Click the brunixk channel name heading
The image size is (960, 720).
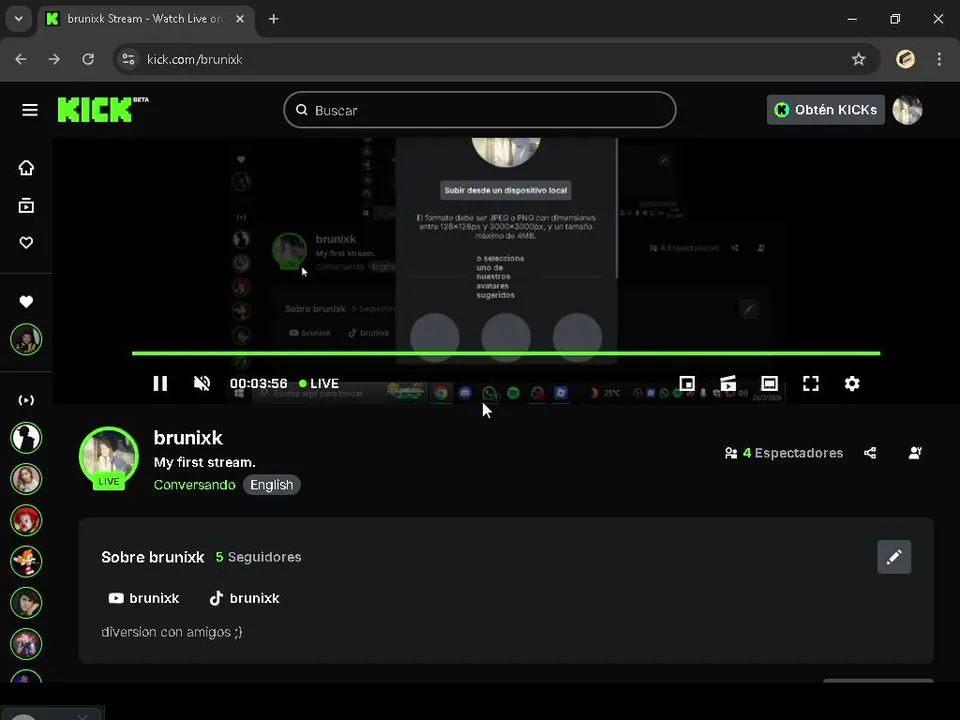(x=188, y=438)
